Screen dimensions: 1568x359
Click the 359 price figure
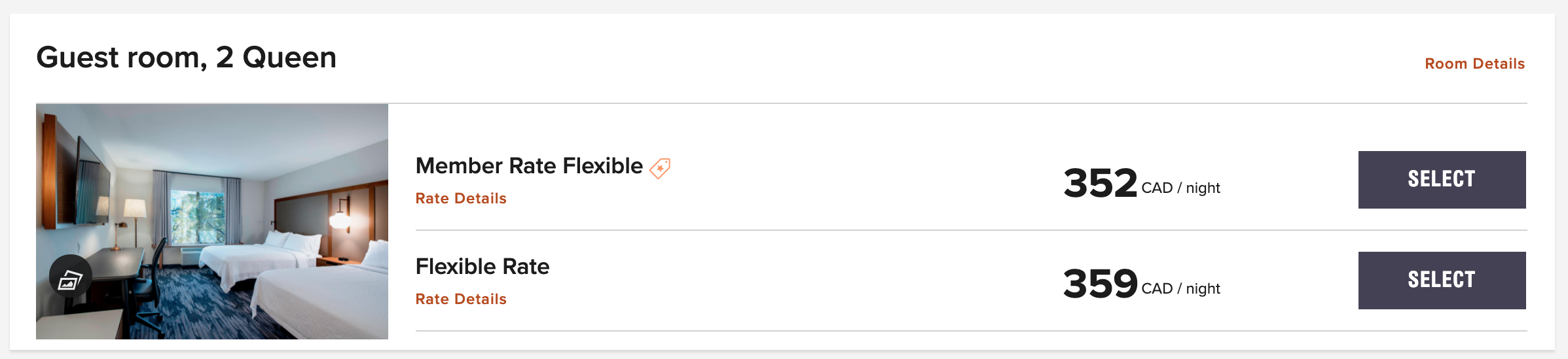pyautogui.click(x=1100, y=284)
